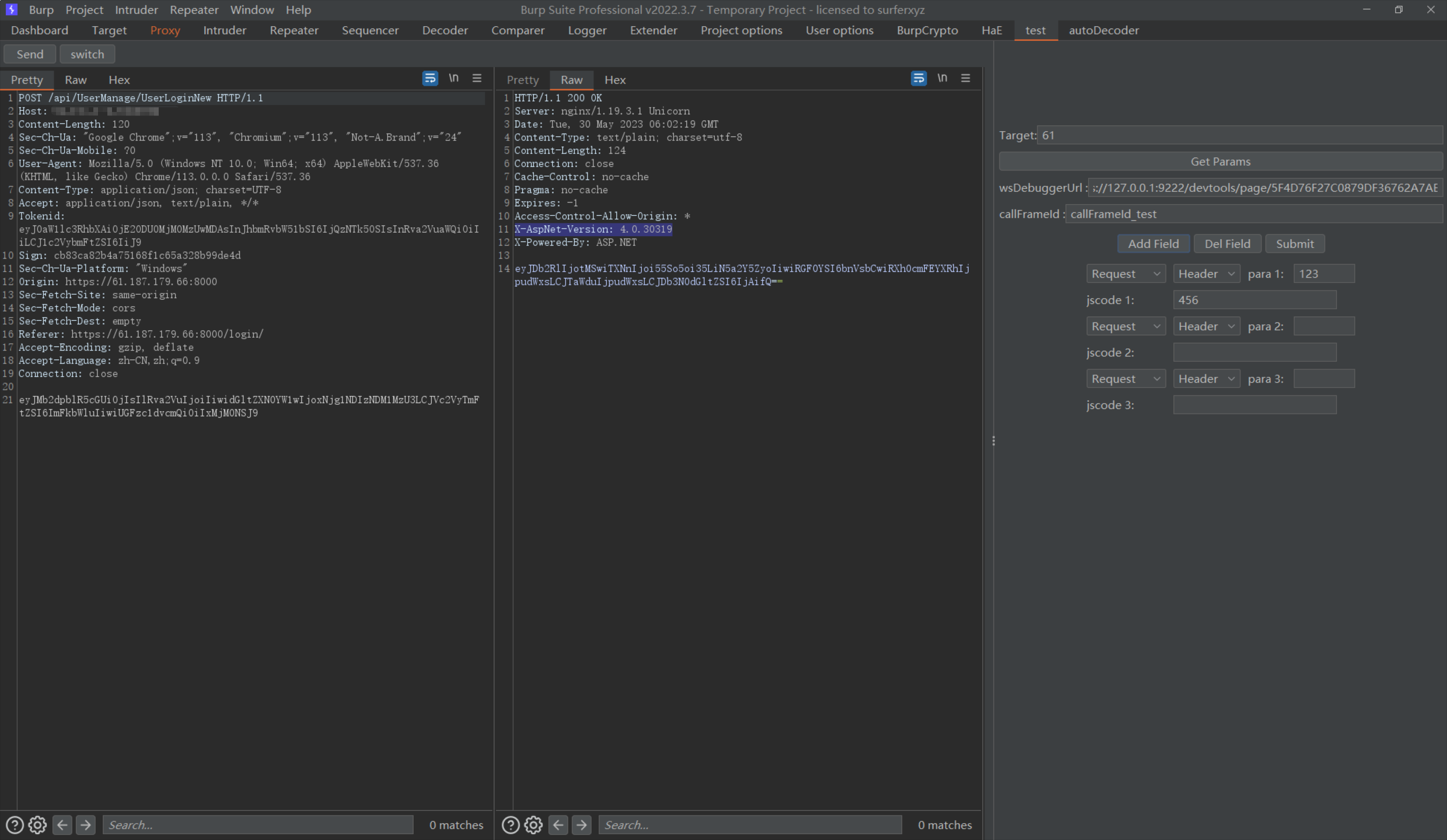Expand first Request/Response dropdown for para 1
1447x840 pixels.
pyautogui.click(x=1126, y=274)
